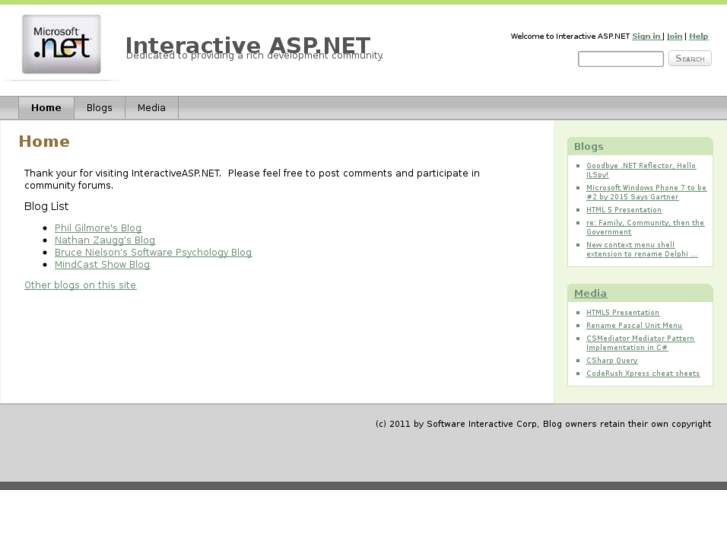Open CodeRush Xpress cheat sheets
Viewport: 727px width, 545px height.
[x=643, y=373]
